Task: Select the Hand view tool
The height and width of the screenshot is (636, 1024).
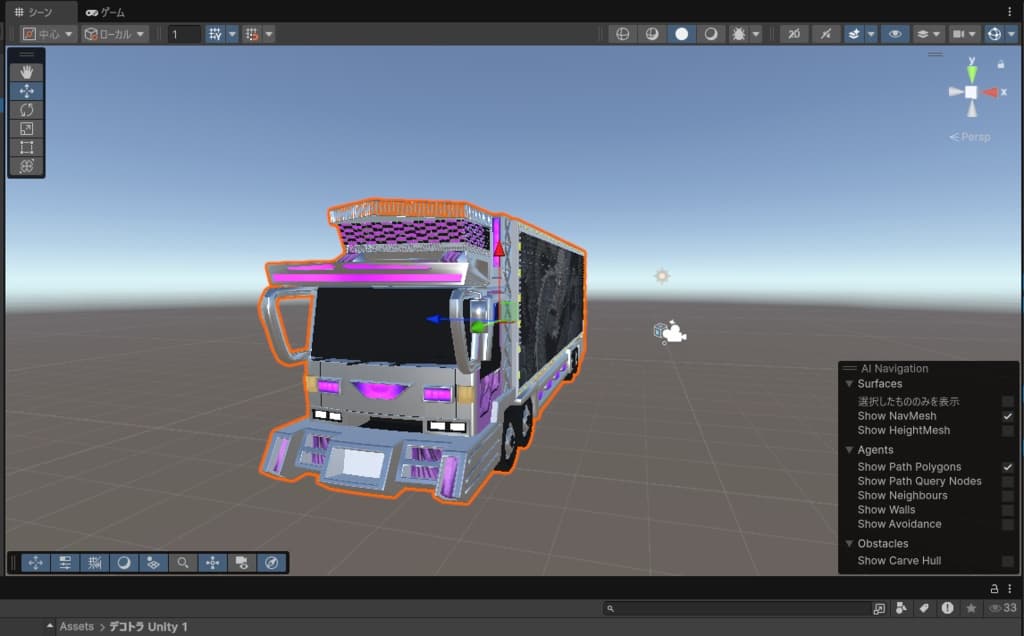Action: click(26, 72)
